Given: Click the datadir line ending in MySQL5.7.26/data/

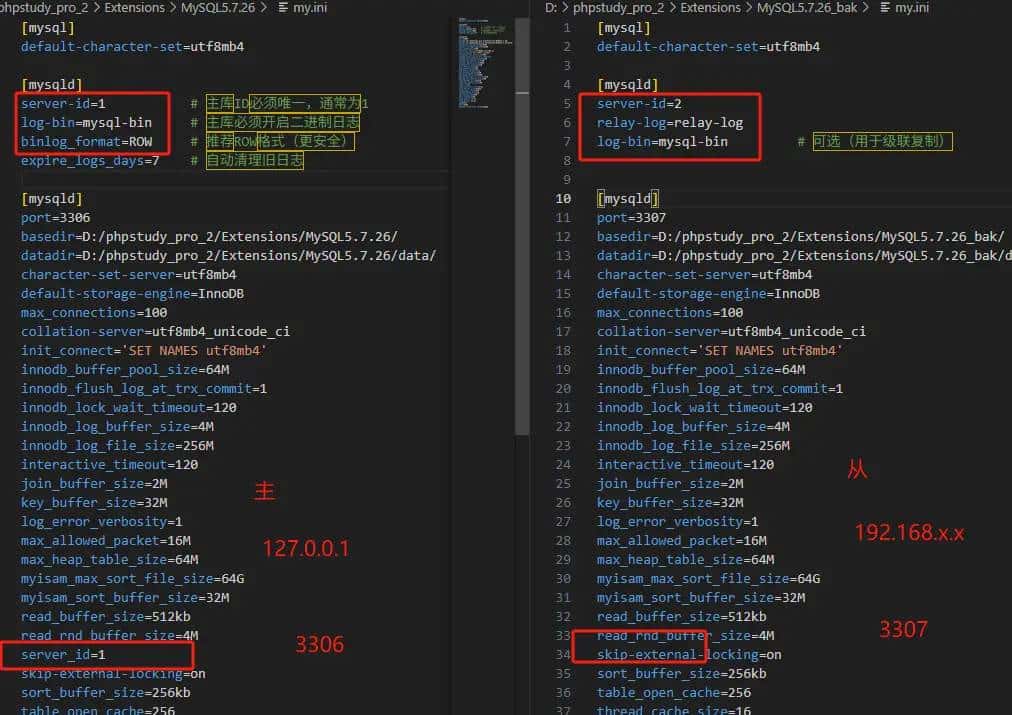Looking at the screenshot, I should coord(228,256).
